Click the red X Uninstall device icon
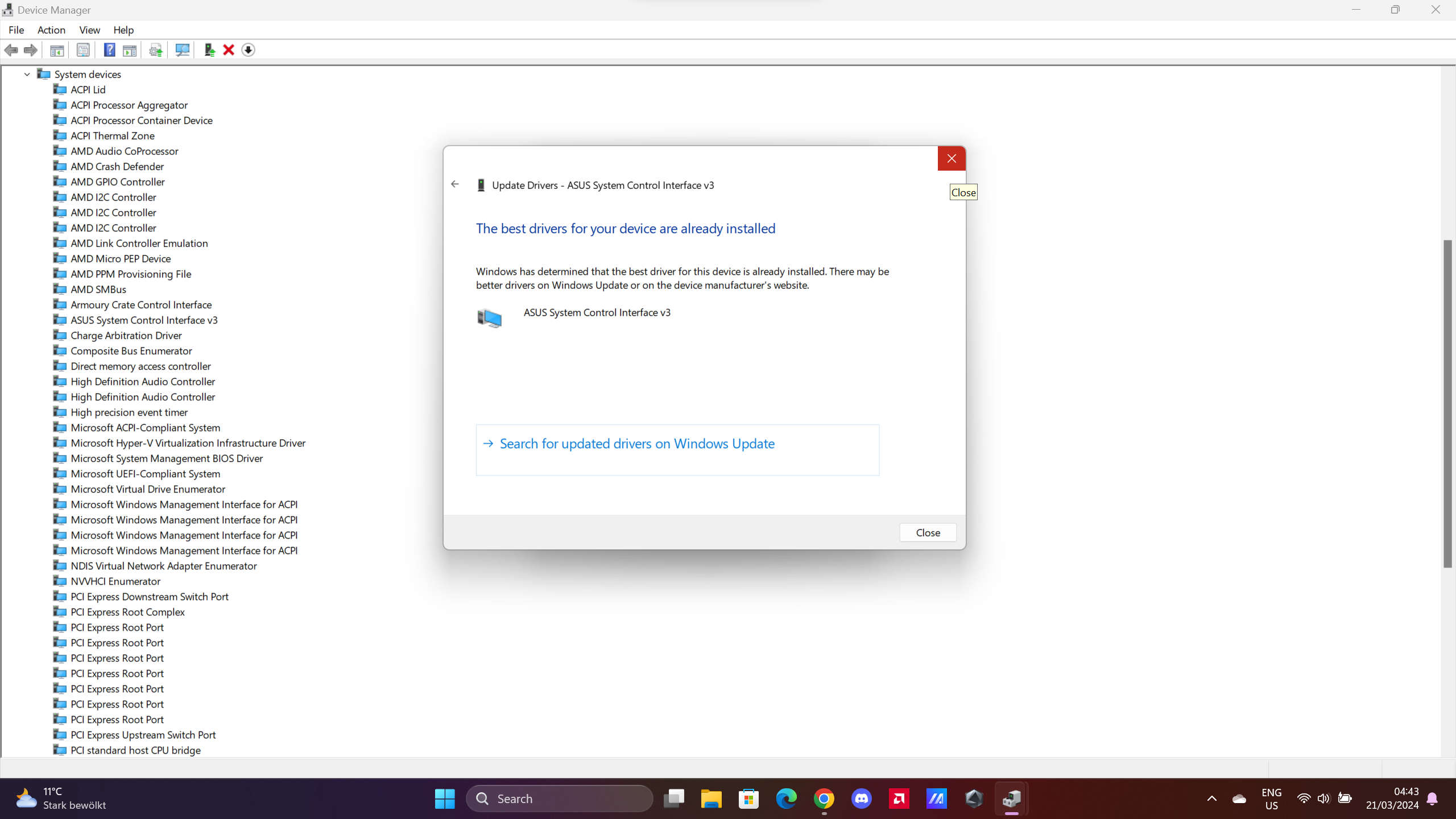 (x=229, y=50)
